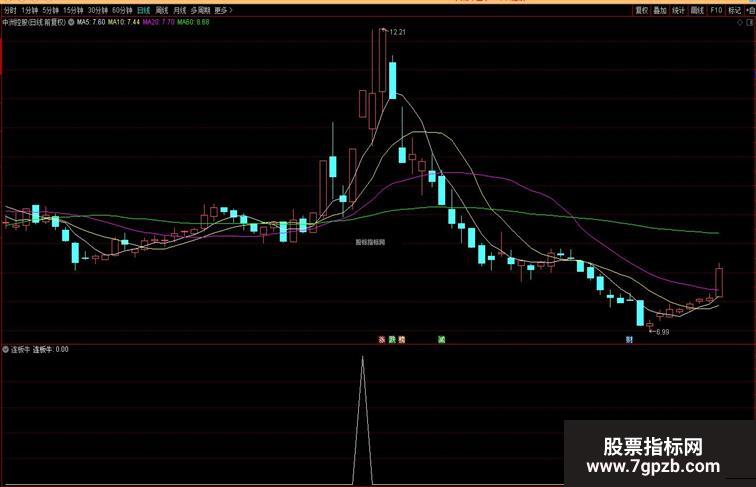756x487 pixels.
Task: Click the 连板牛 signal spike peak
Action: [363, 358]
